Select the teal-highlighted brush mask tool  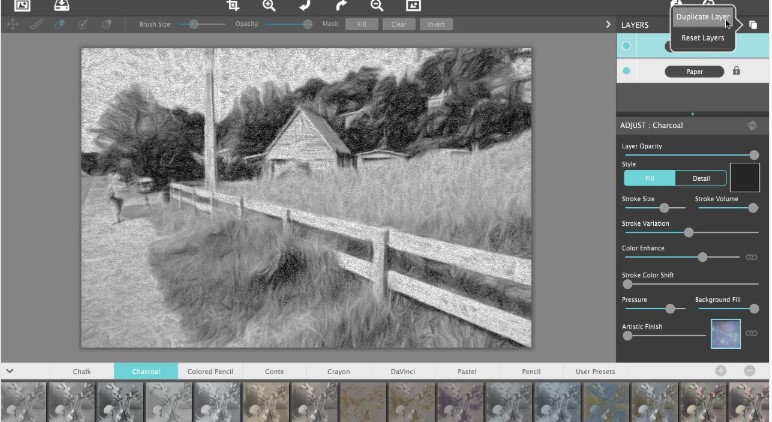60,24
